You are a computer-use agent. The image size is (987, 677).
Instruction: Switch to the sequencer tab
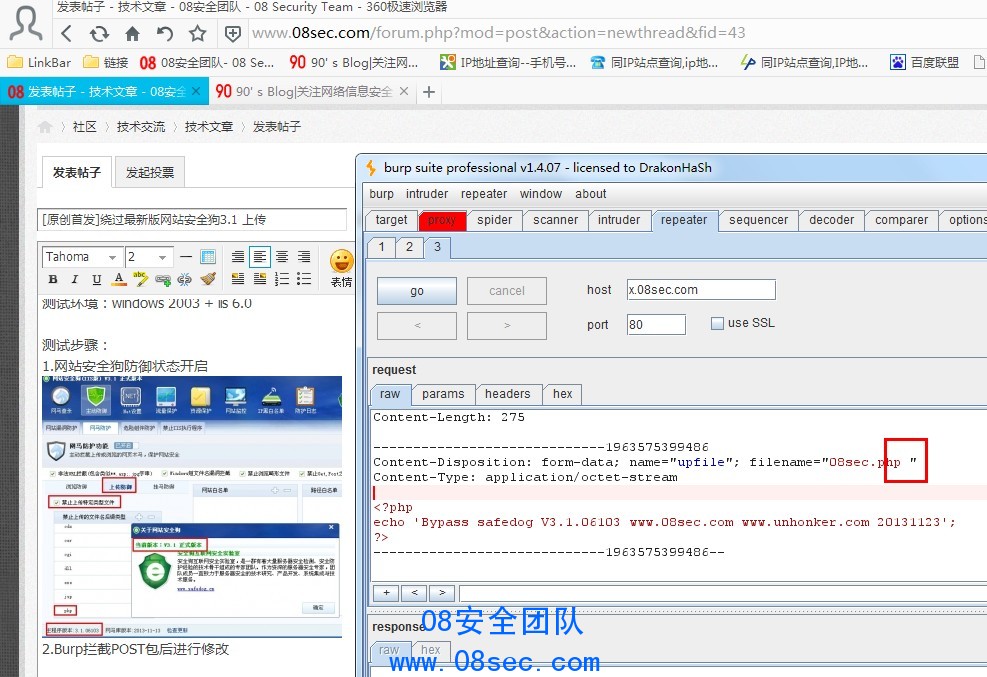(759, 220)
